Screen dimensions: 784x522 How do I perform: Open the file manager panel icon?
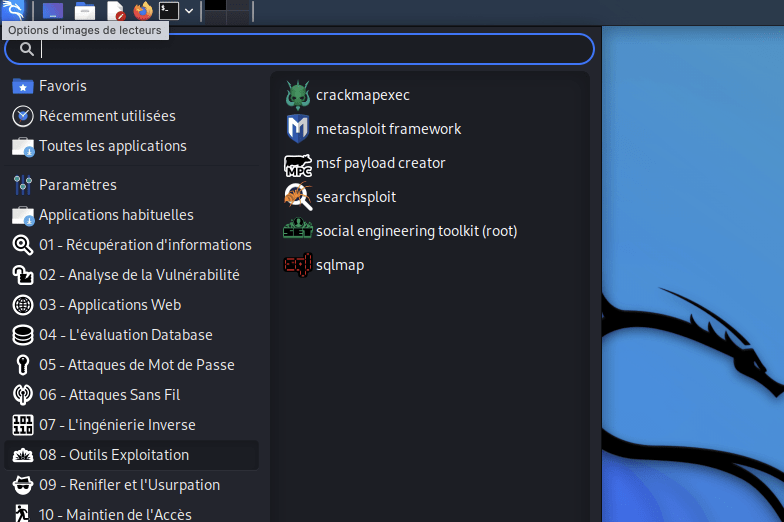[85, 10]
